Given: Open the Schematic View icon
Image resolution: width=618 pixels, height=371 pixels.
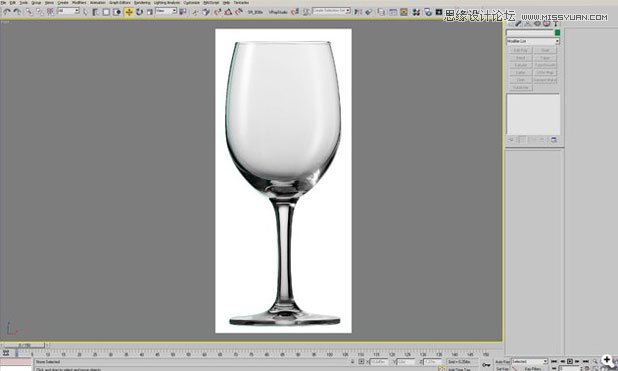Looking at the screenshot, I should [404, 12].
